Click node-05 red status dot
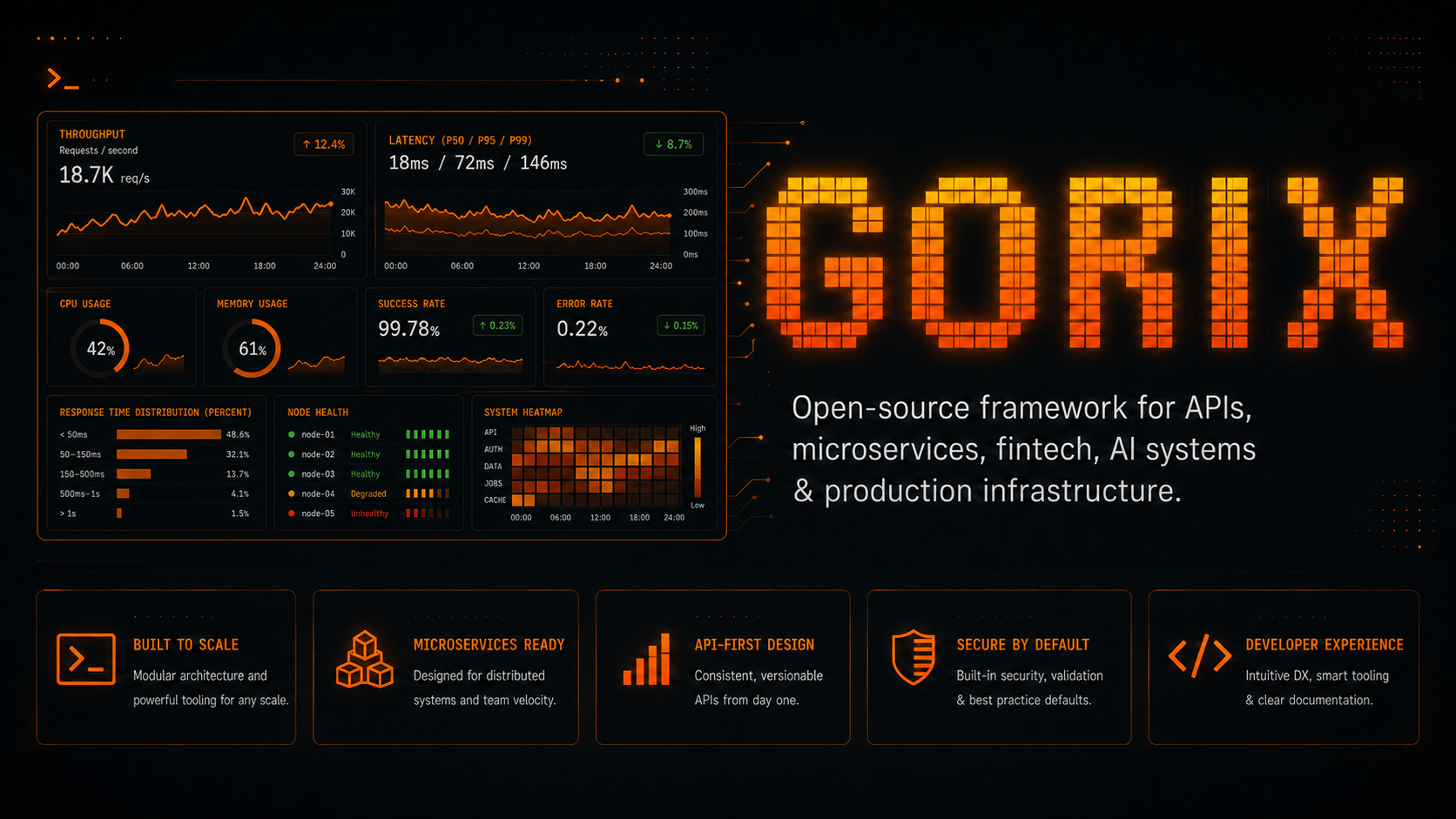Image resolution: width=1456 pixels, height=819 pixels. point(292,514)
